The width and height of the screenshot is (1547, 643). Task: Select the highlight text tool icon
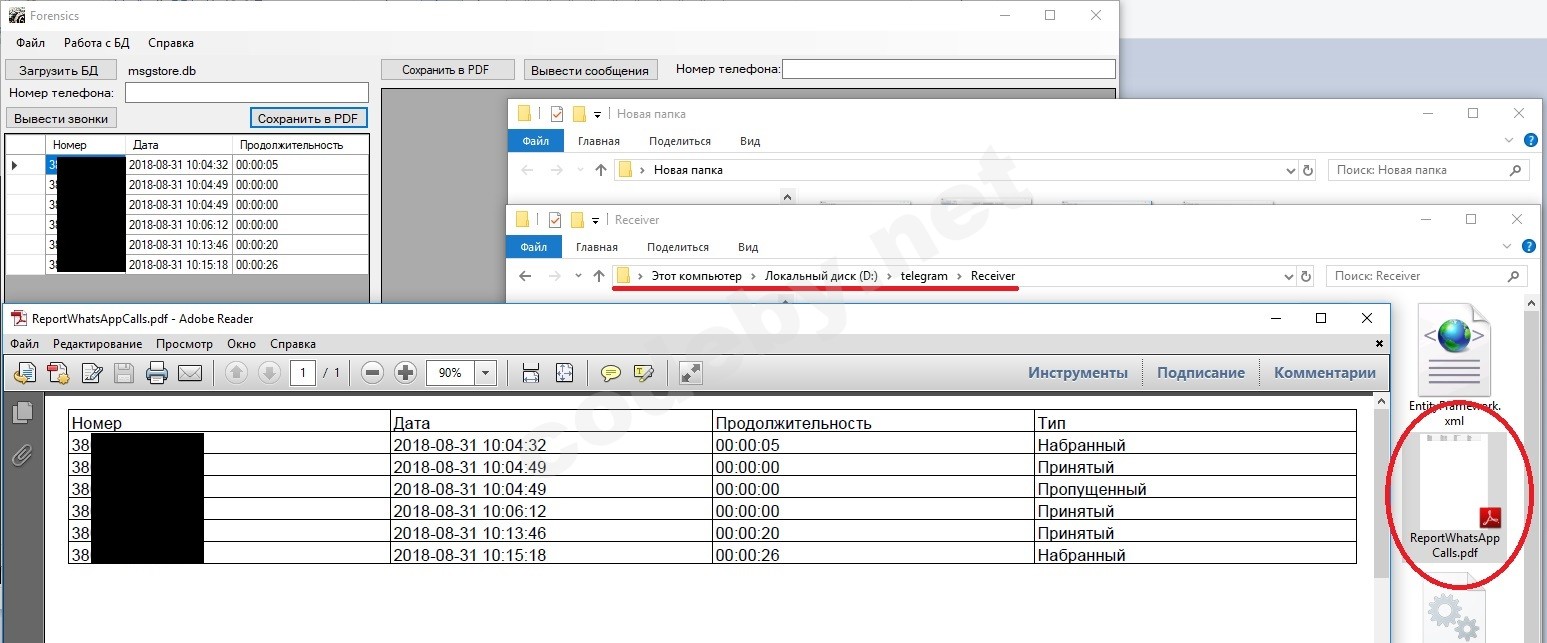pos(644,373)
